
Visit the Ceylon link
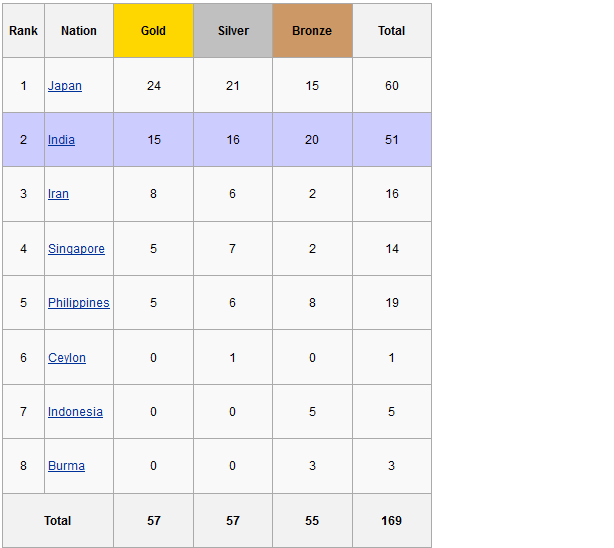(x=67, y=358)
